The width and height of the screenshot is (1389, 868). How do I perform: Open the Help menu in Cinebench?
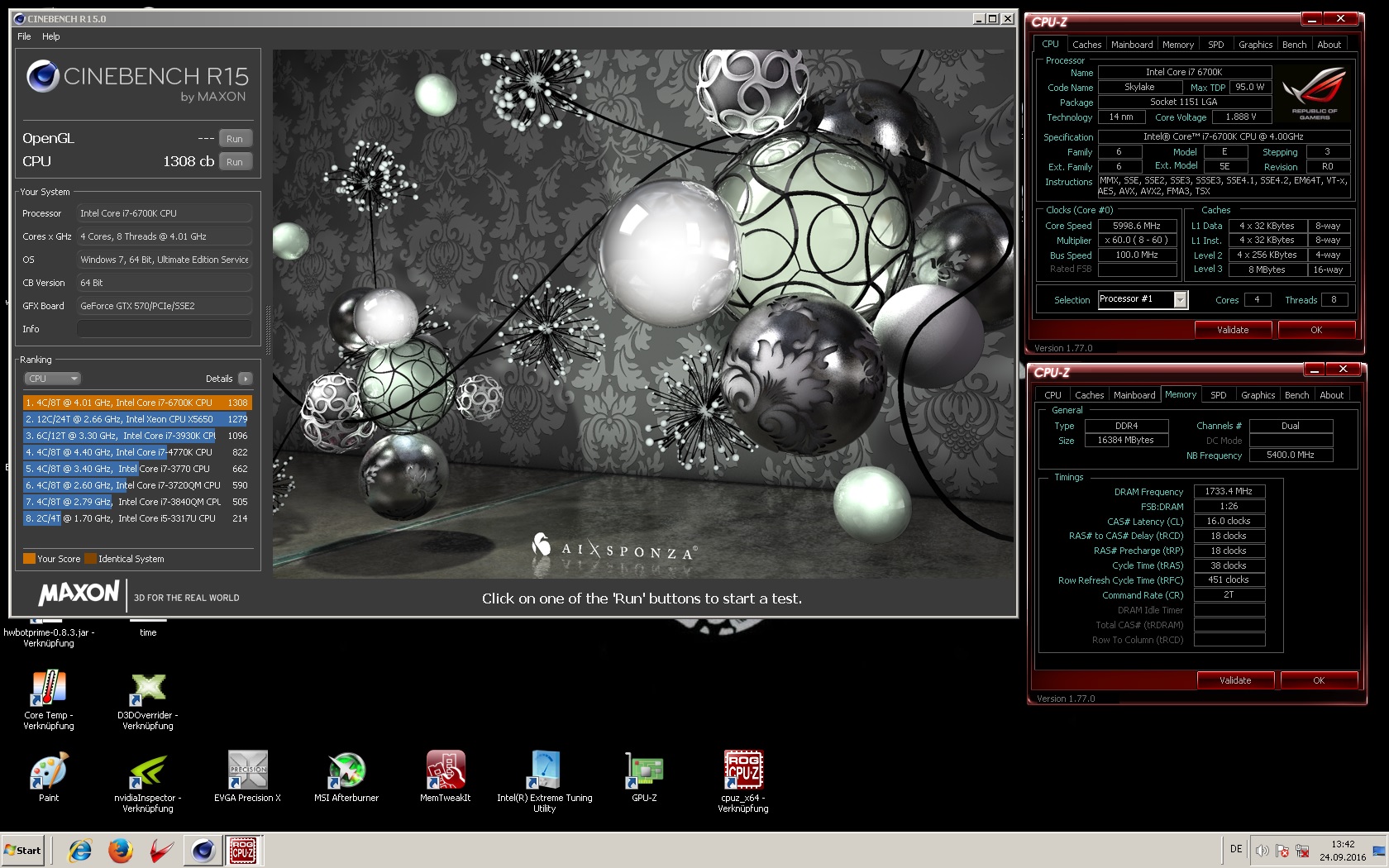coord(51,36)
